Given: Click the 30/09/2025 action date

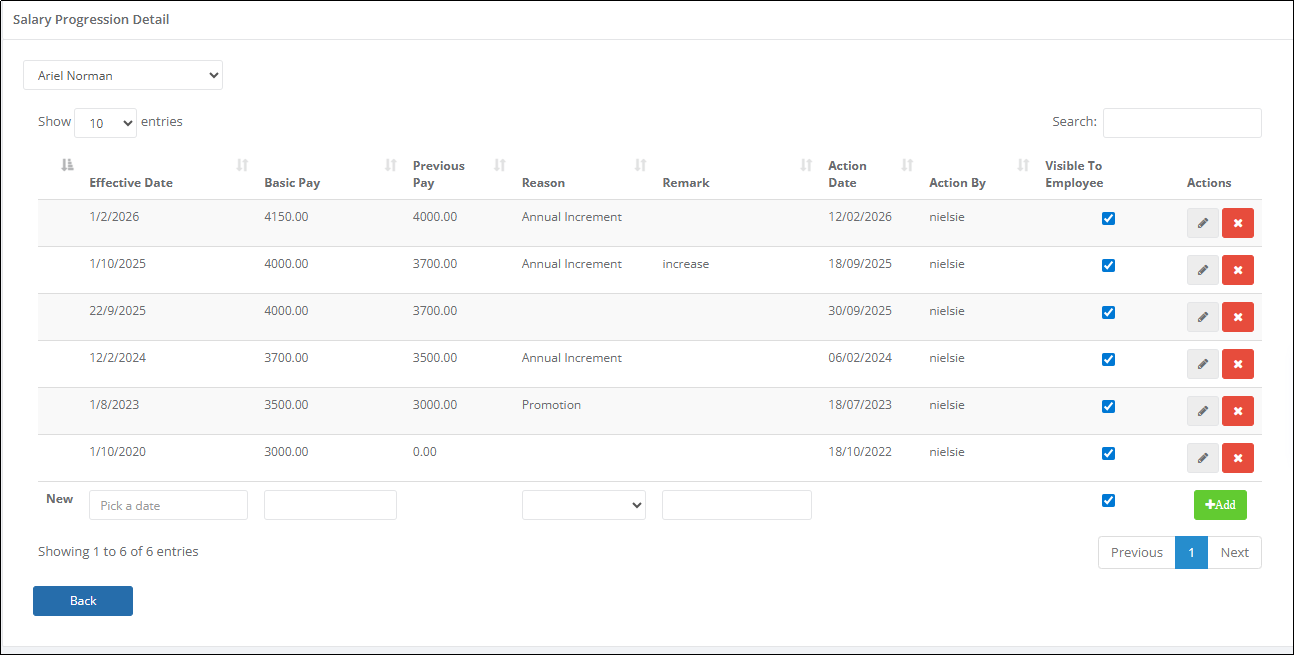Looking at the screenshot, I should point(860,311).
